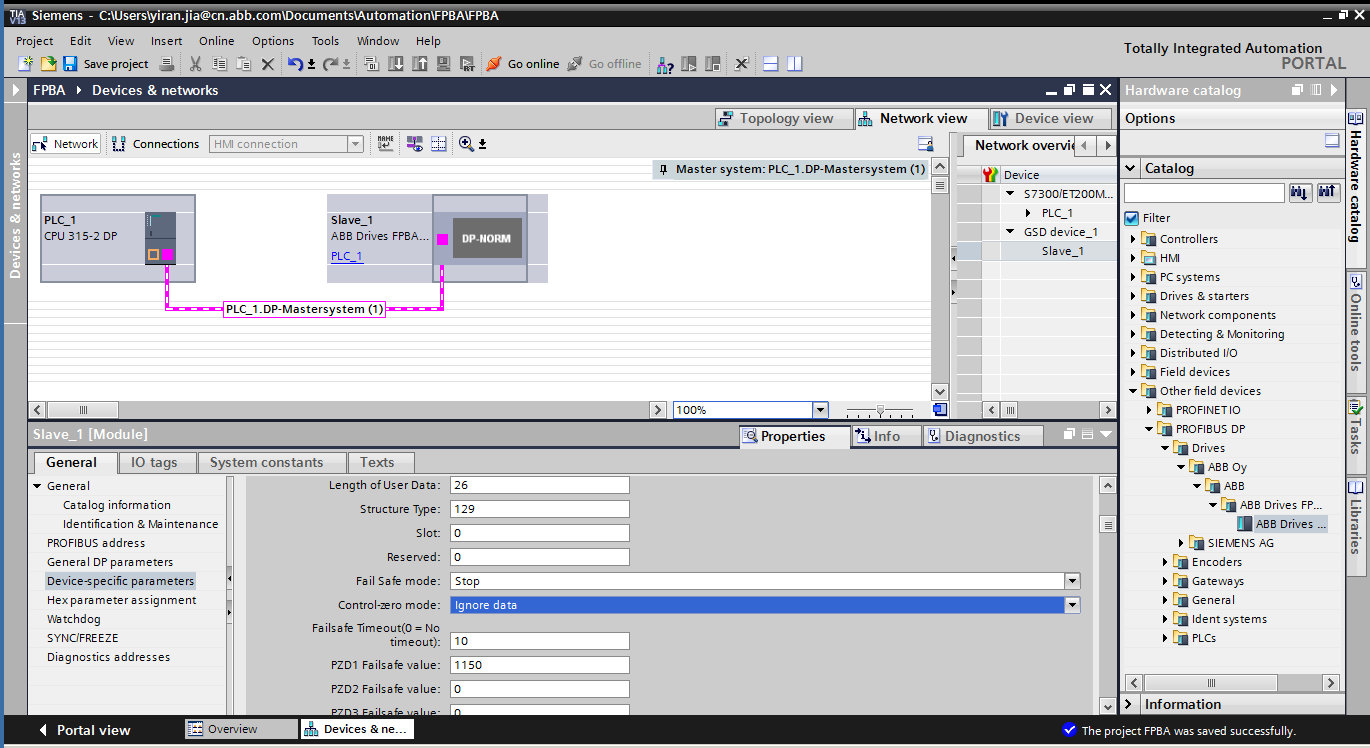This screenshot has width=1370, height=748.
Task: Toggle the Connections mode button
Action: (x=156, y=144)
